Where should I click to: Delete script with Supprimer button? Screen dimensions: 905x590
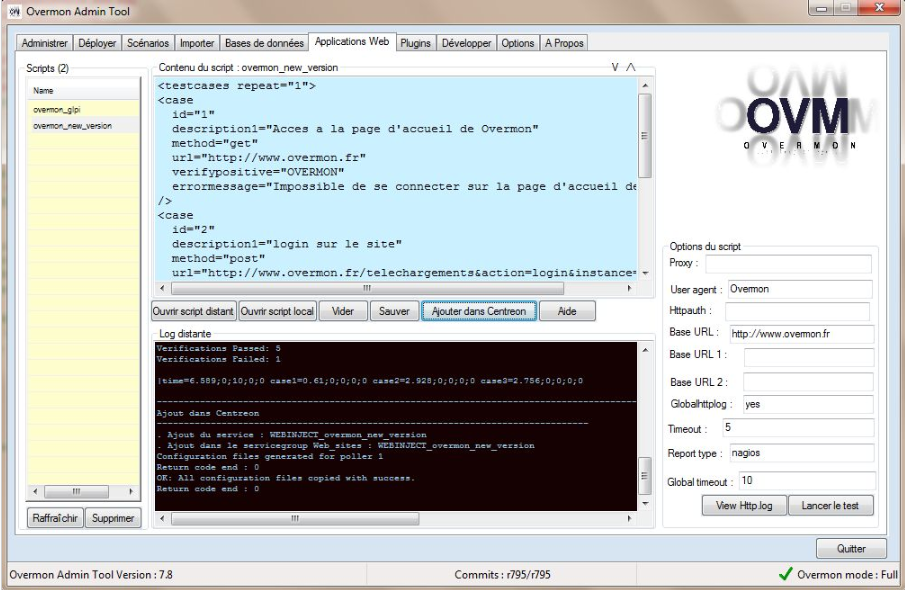click(x=113, y=519)
